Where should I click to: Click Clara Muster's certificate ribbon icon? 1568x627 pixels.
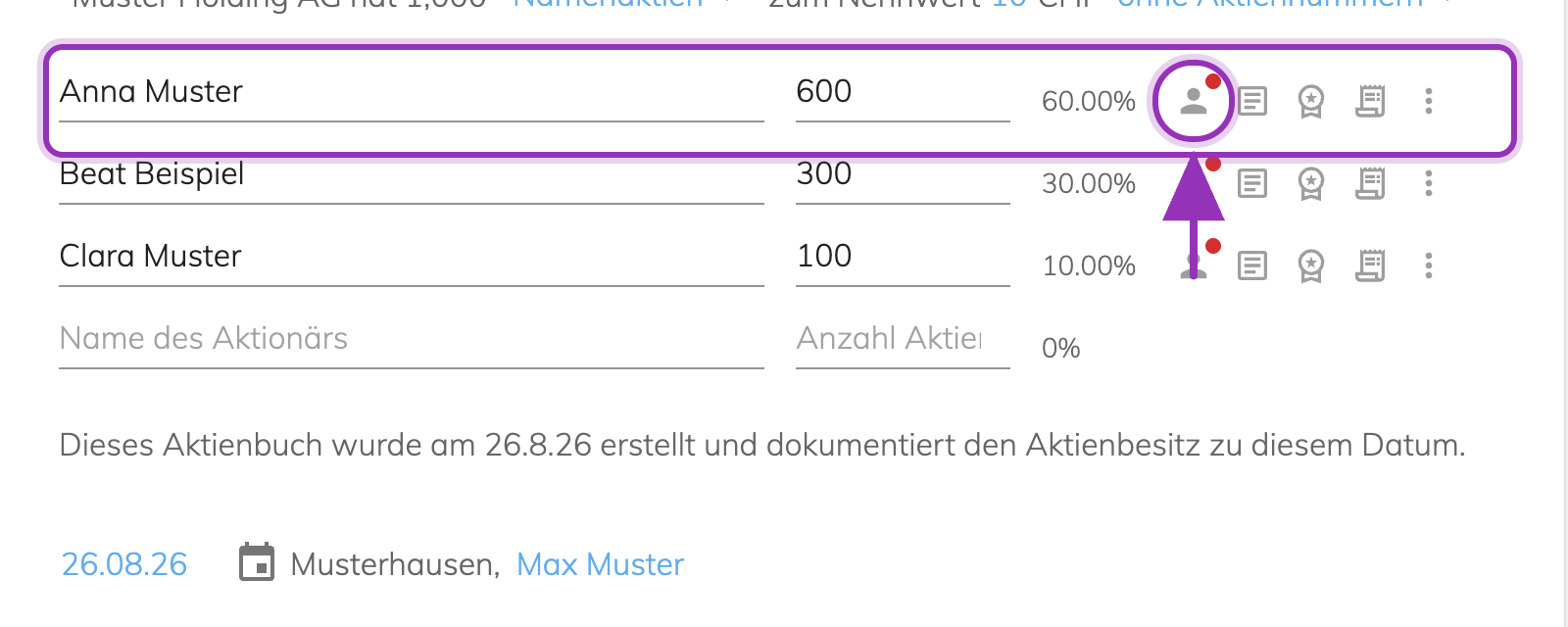pos(1311,265)
